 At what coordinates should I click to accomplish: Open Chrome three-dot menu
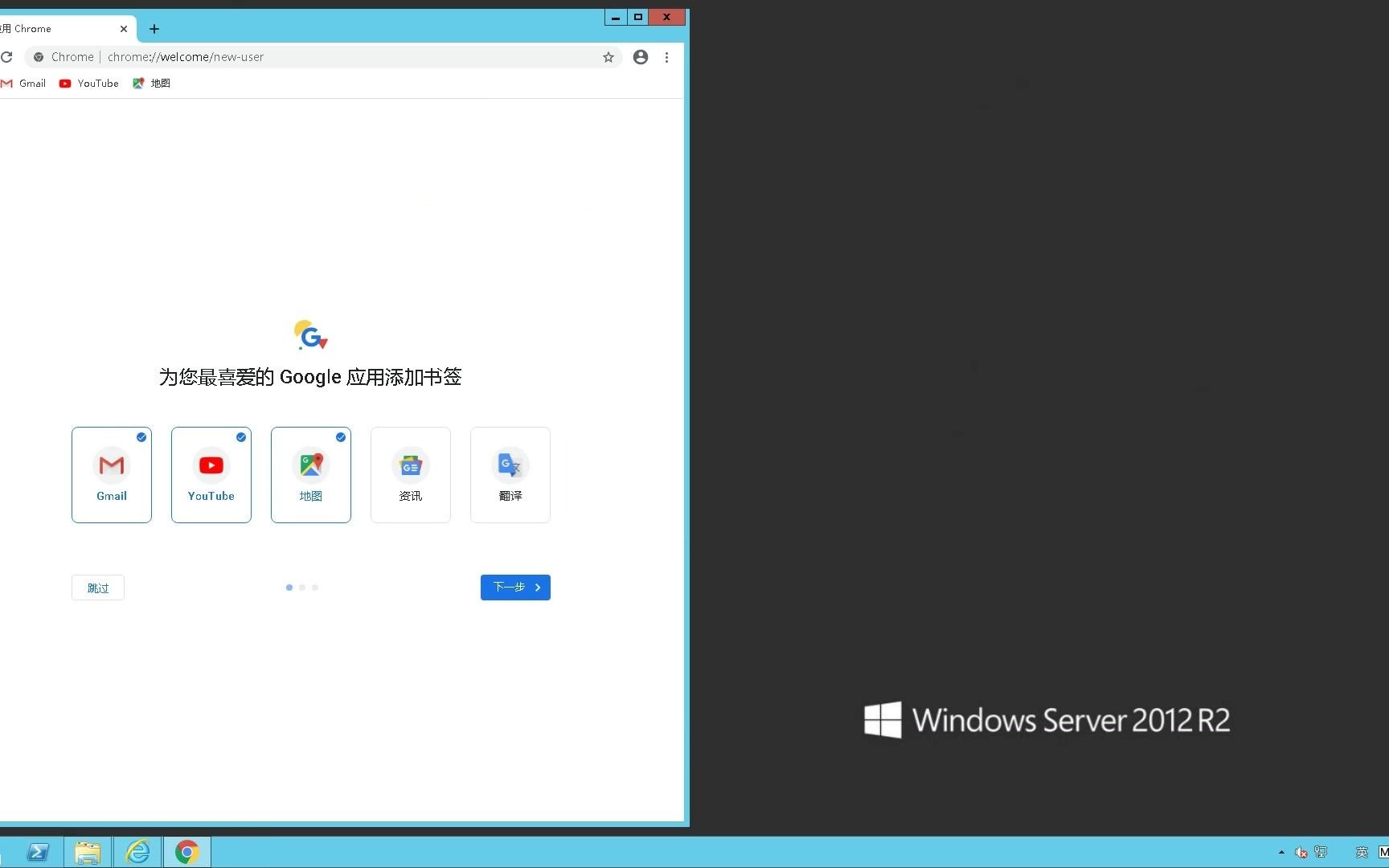[666, 57]
